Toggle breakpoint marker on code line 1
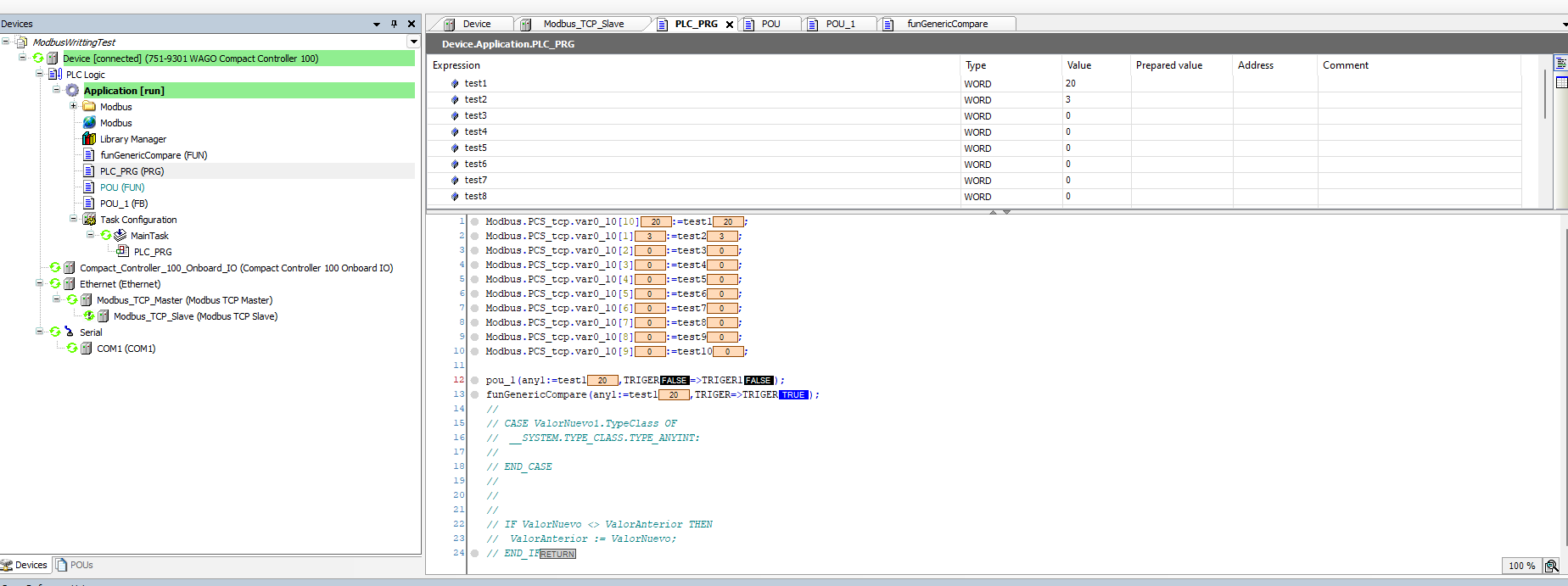The height and width of the screenshot is (586, 1568). (475, 222)
